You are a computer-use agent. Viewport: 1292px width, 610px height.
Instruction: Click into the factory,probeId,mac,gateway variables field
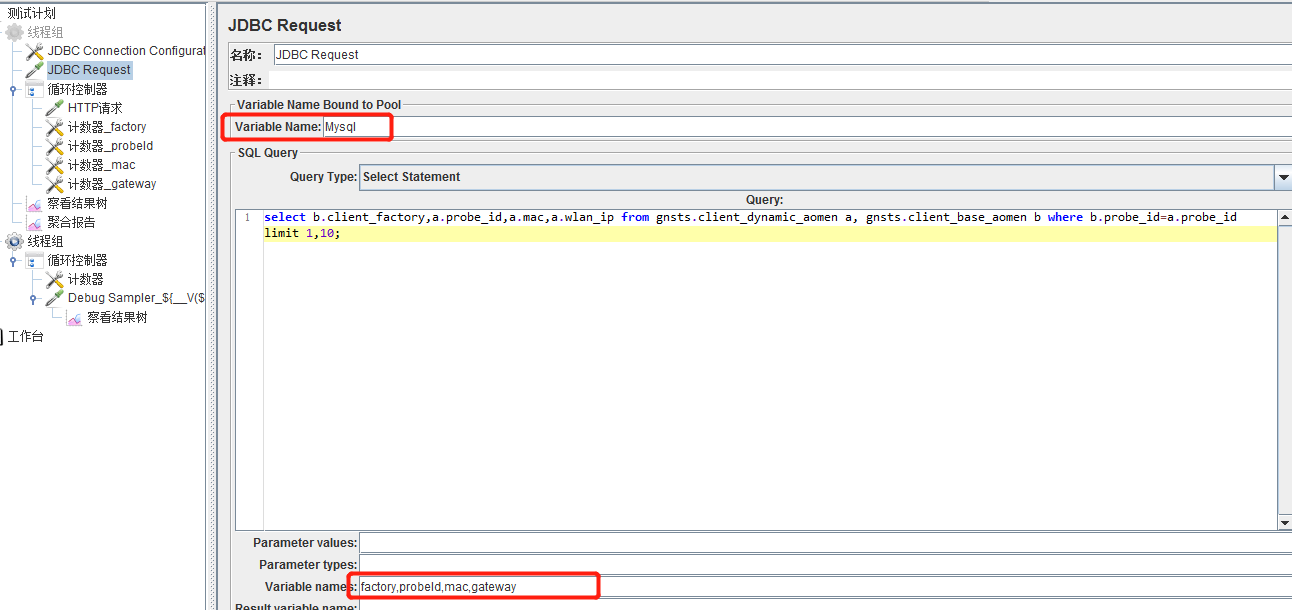tap(470, 586)
